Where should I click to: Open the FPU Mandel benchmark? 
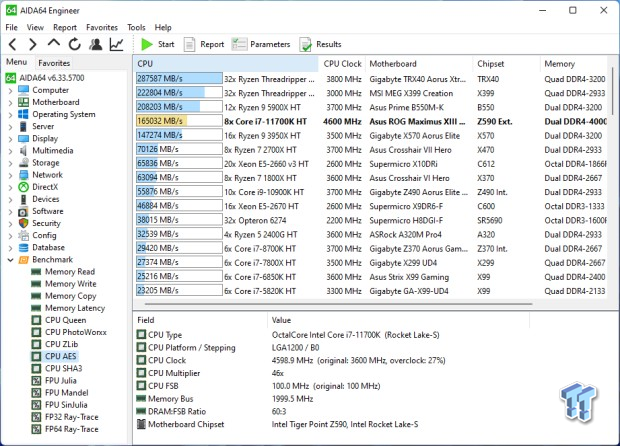(60, 393)
